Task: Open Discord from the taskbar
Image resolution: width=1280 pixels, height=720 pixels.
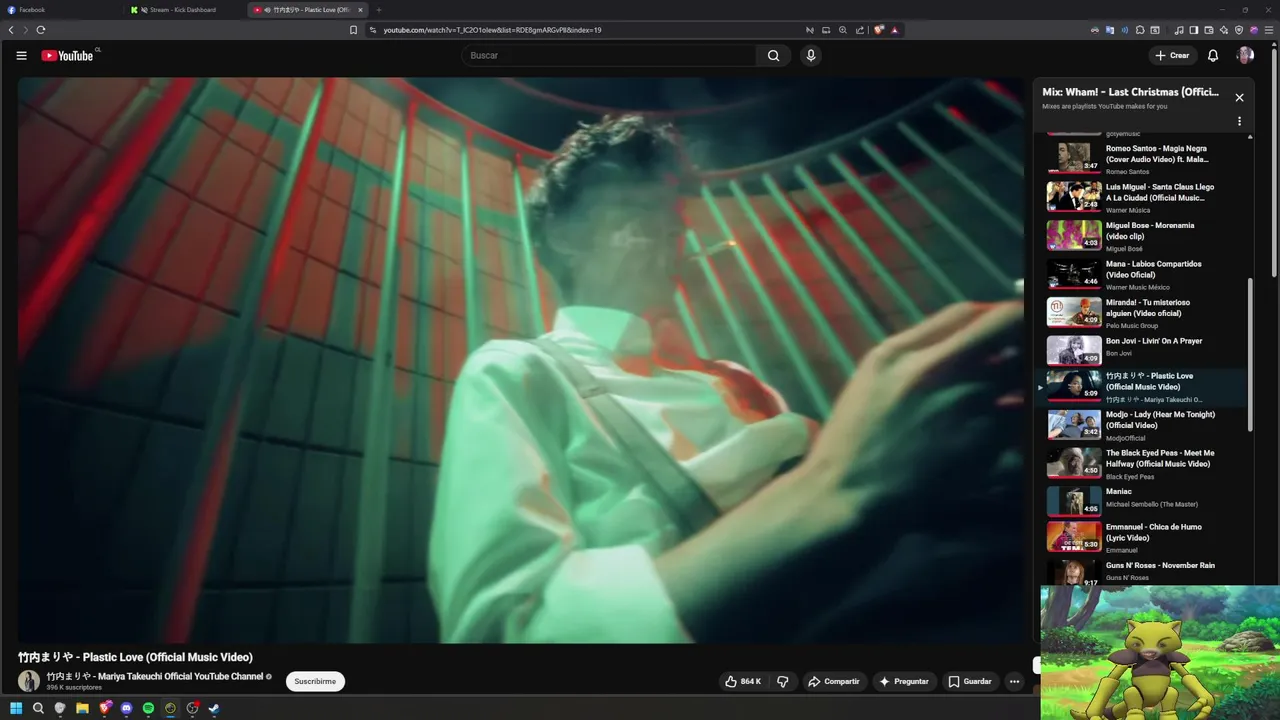Action: (126, 708)
